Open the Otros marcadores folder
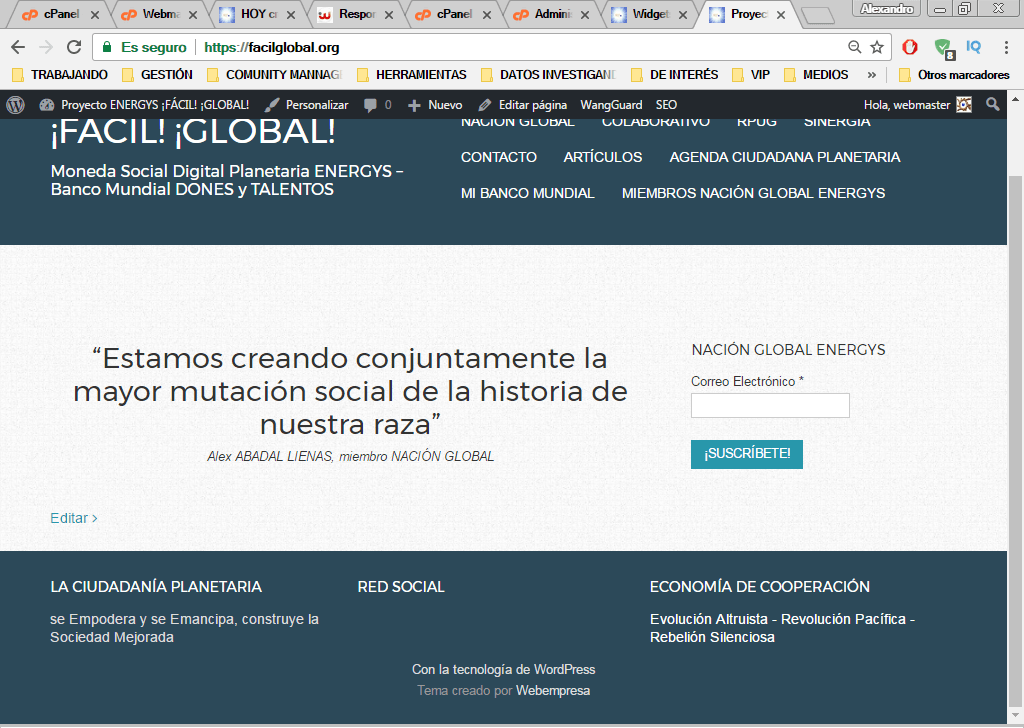 coord(954,75)
